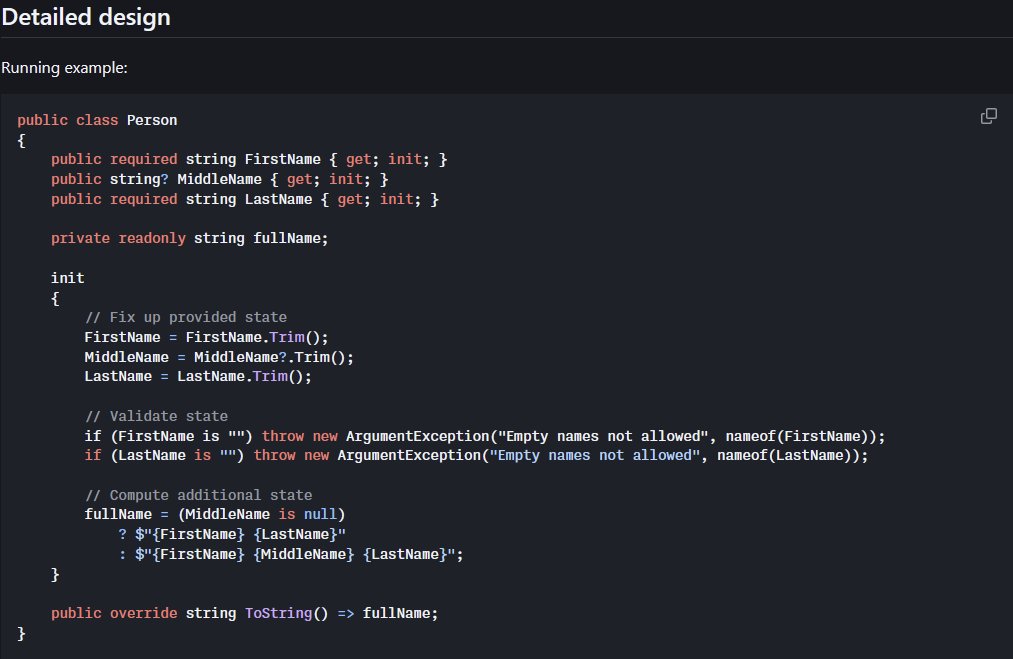Click the "? $"{FirstName} {LastName}"" line

tap(232, 534)
